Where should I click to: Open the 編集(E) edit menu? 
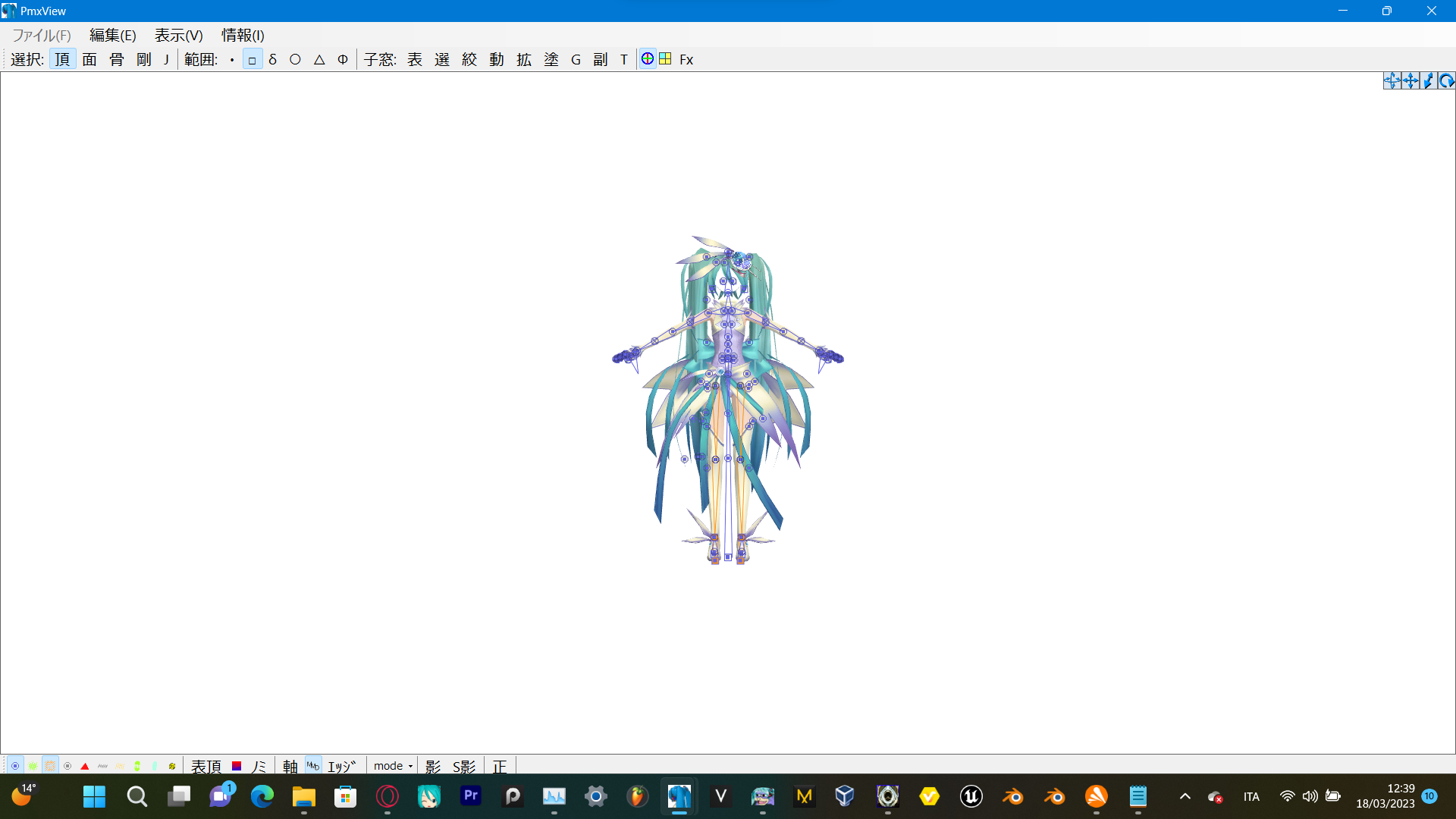pyautogui.click(x=112, y=35)
